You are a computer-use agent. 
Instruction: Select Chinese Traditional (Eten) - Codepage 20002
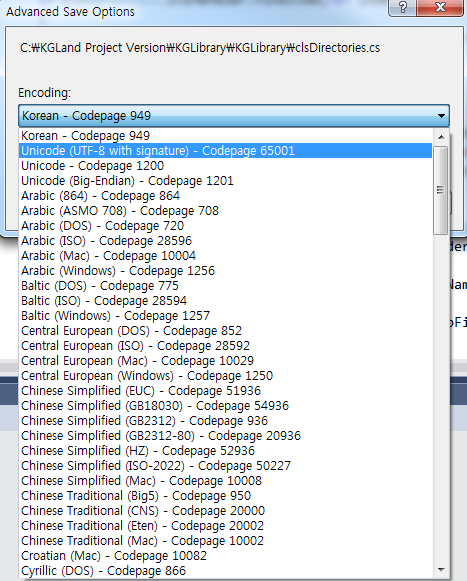225,526
